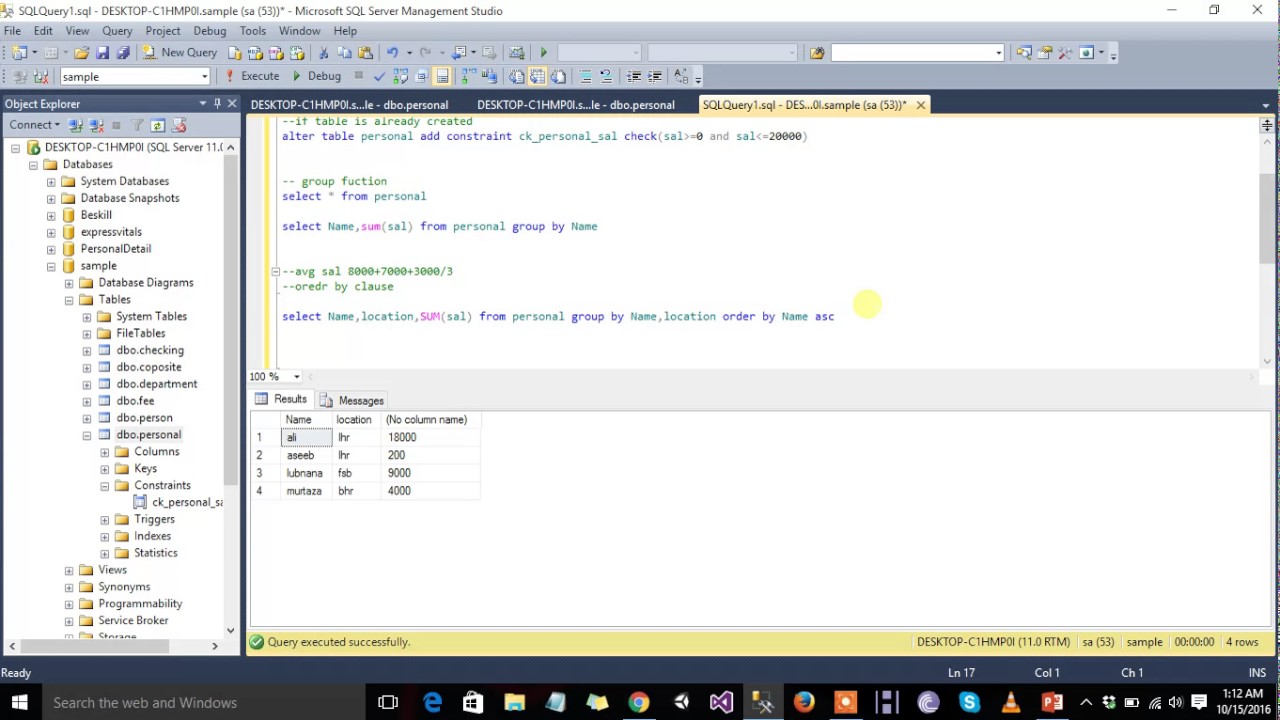Image resolution: width=1280 pixels, height=720 pixels.
Task: Click the Properties Window toolbar icon
Action: (1044, 52)
